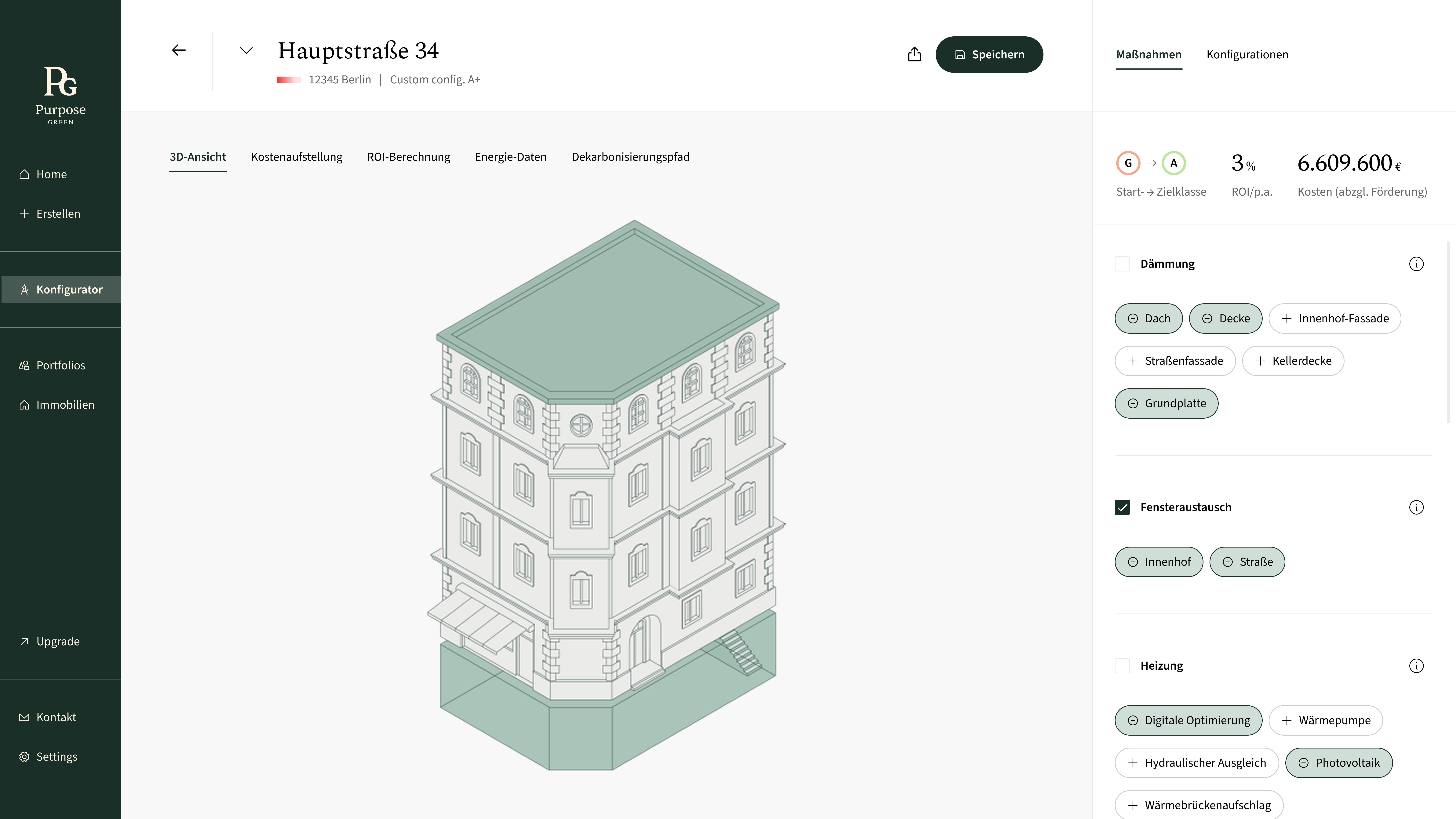Click the measures panel scrollbar

point(1448,332)
